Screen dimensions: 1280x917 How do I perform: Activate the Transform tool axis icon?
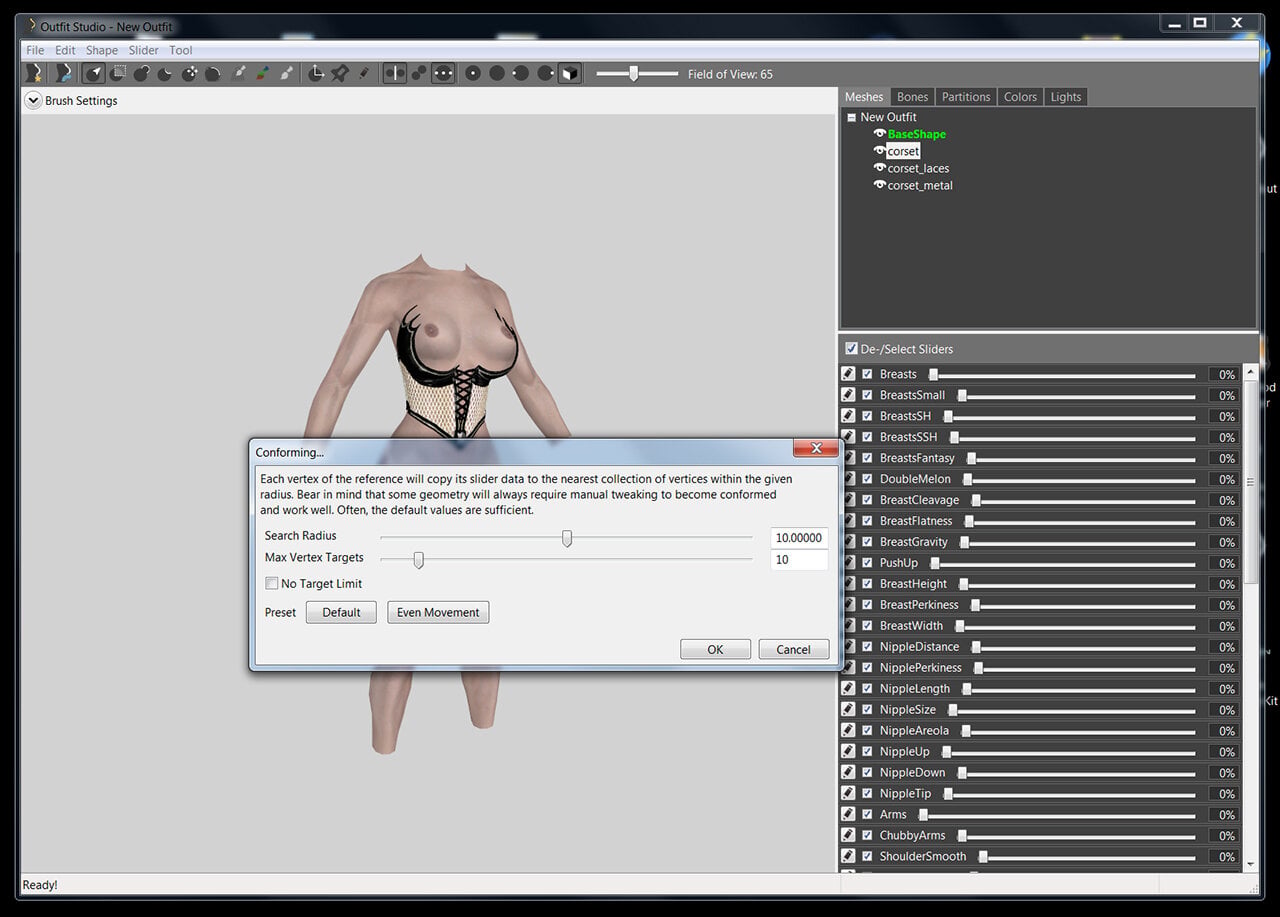[316, 73]
